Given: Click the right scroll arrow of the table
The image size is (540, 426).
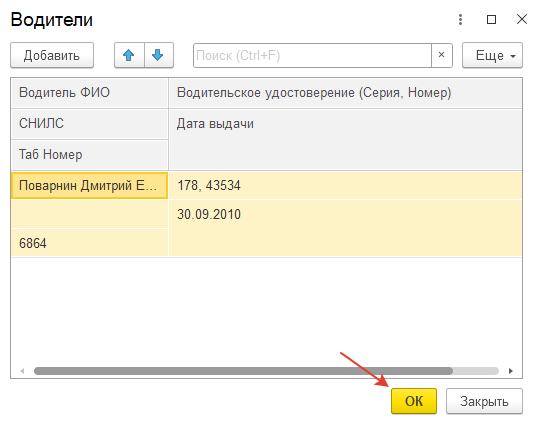Looking at the screenshot, I should 511,371.
